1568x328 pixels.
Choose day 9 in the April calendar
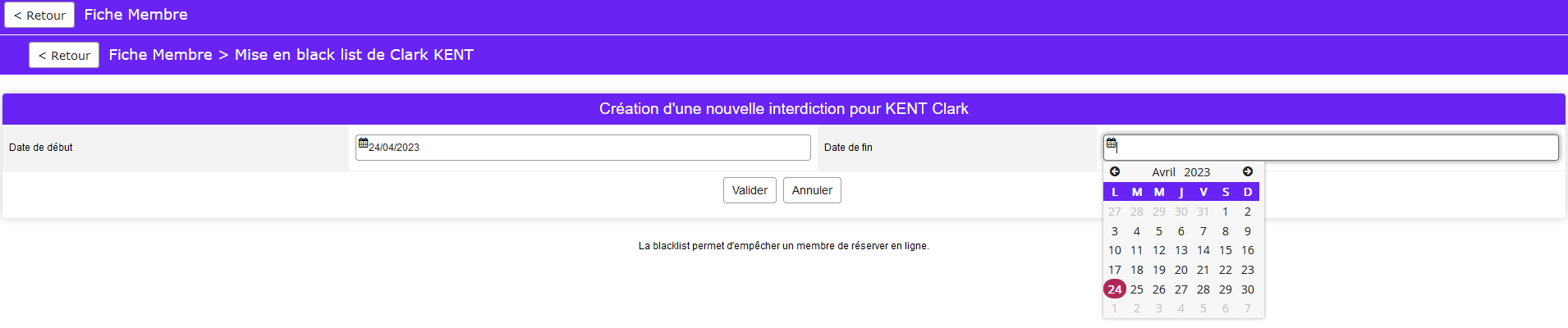(x=1248, y=231)
